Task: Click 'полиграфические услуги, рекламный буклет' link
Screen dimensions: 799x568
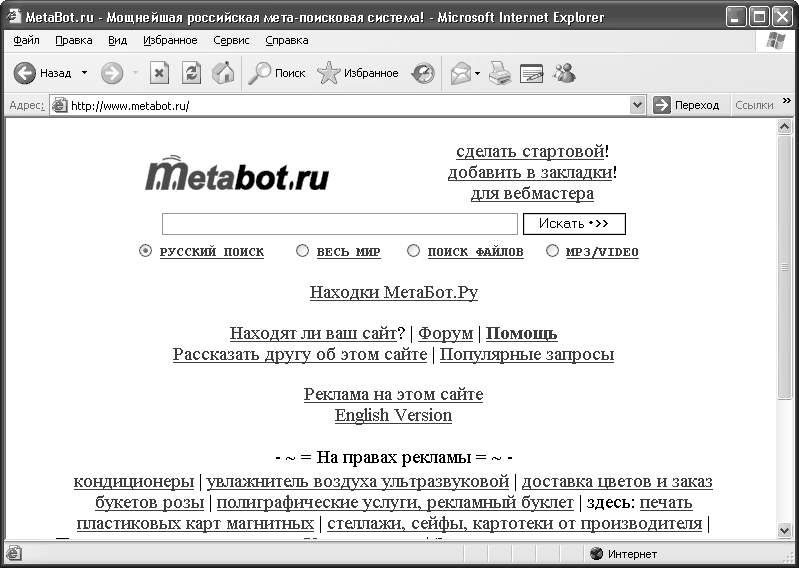Action: pos(395,502)
